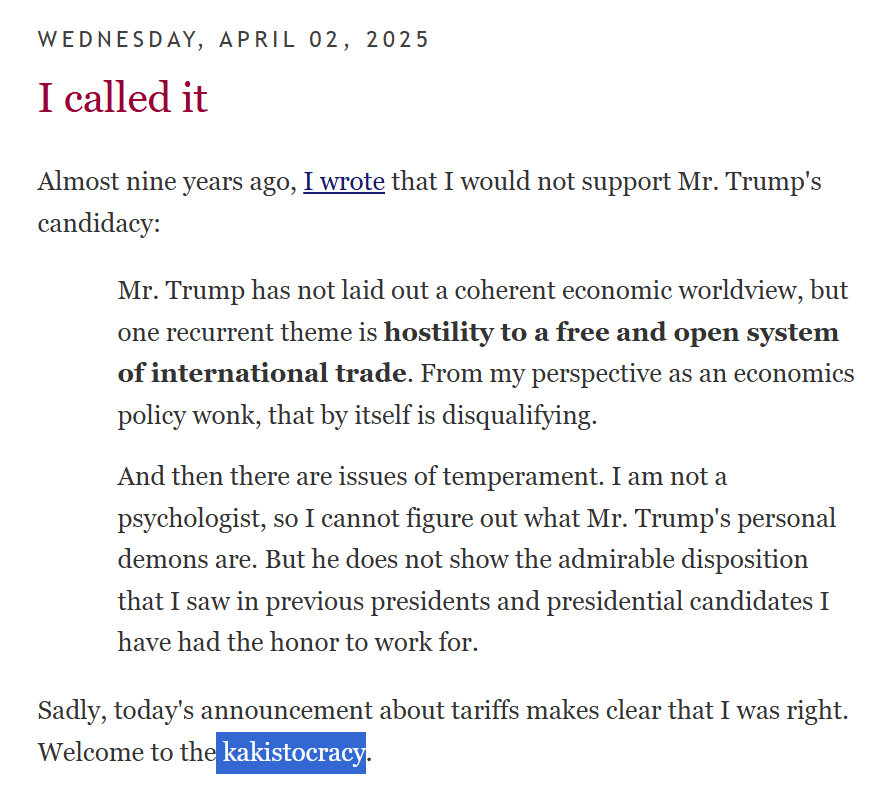Screen dimensions: 882x794
Task: Click the phrase "presidential candidates"
Action: (680, 601)
